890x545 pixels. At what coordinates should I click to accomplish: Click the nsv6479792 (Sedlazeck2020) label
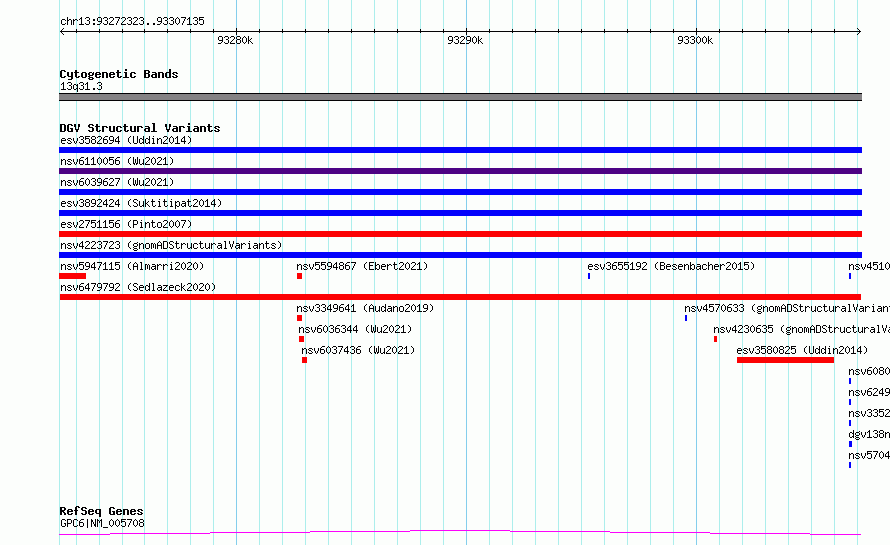point(138,287)
